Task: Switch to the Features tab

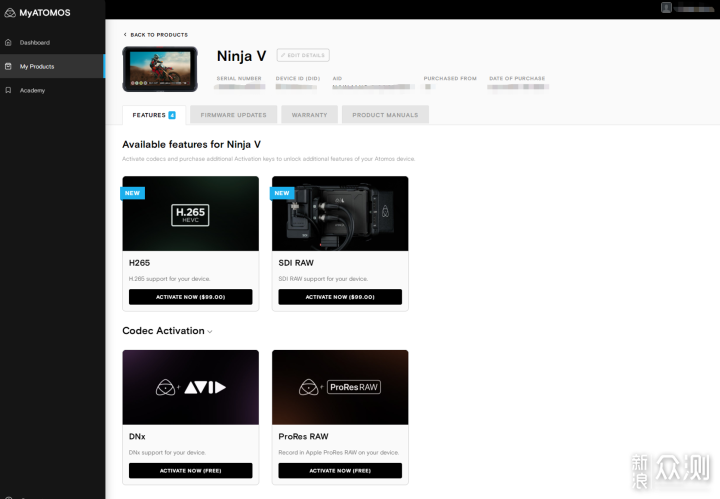Action: pyautogui.click(x=154, y=115)
